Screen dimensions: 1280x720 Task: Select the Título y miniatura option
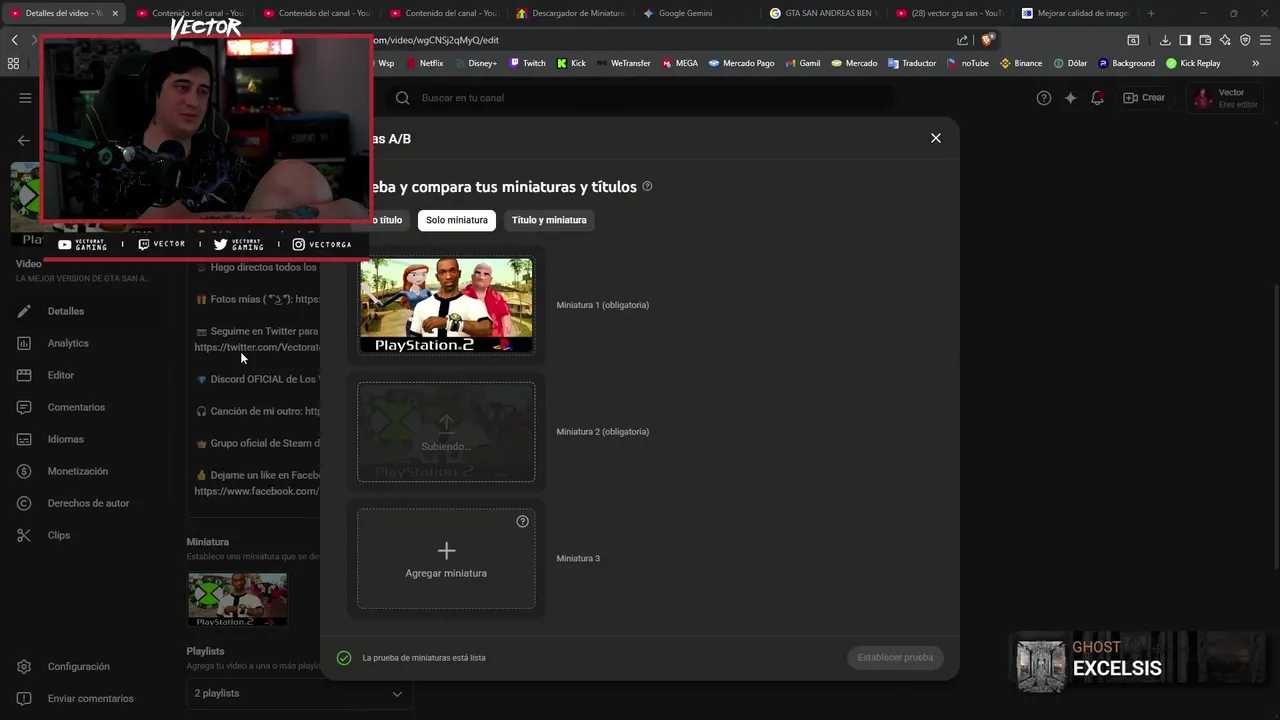tap(549, 220)
